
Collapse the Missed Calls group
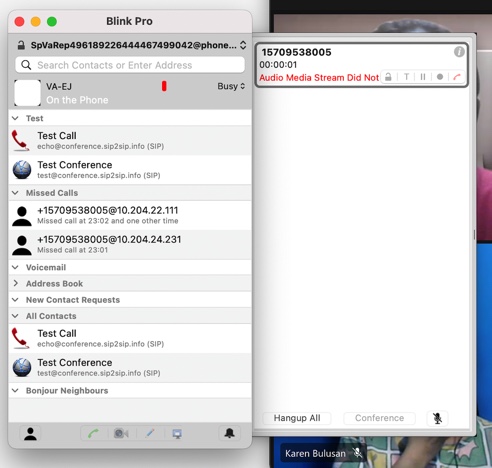point(15,193)
